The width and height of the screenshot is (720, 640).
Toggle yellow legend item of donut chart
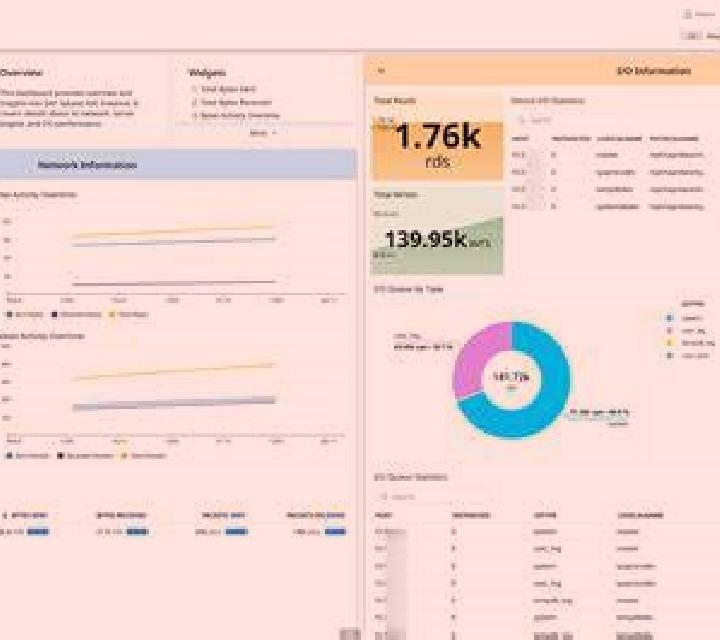[x=669, y=343]
